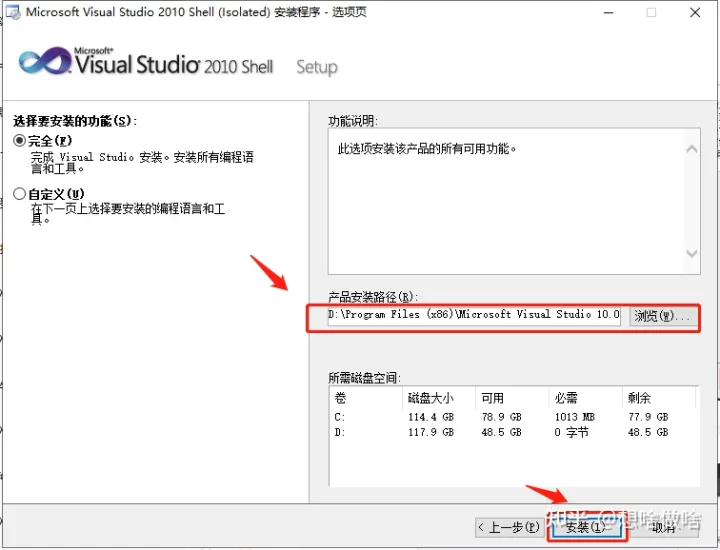720x550 pixels.
Task: Cancel setup with the 取消 button
Action: click(x=664, y=527)
